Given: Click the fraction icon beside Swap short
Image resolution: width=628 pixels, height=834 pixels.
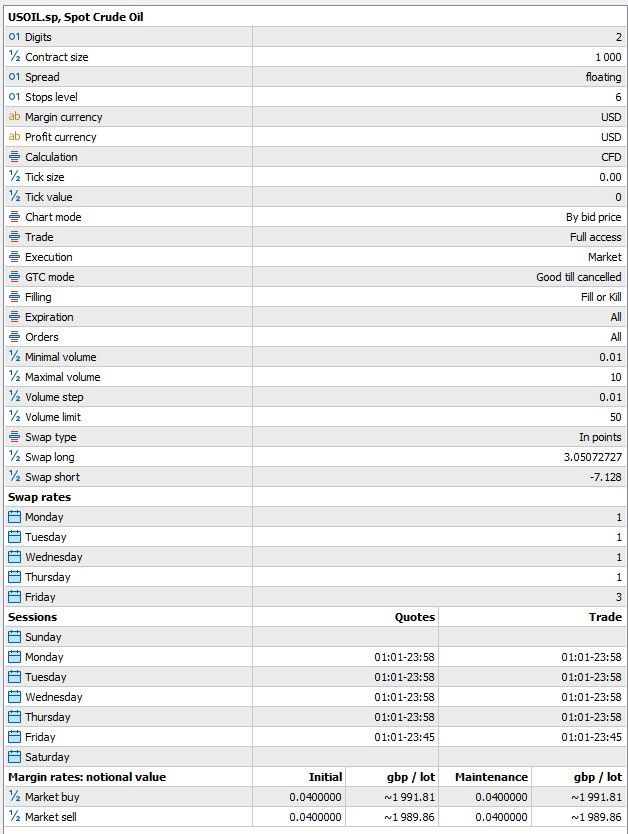Looking at the screenshot, I should point(14,477).
